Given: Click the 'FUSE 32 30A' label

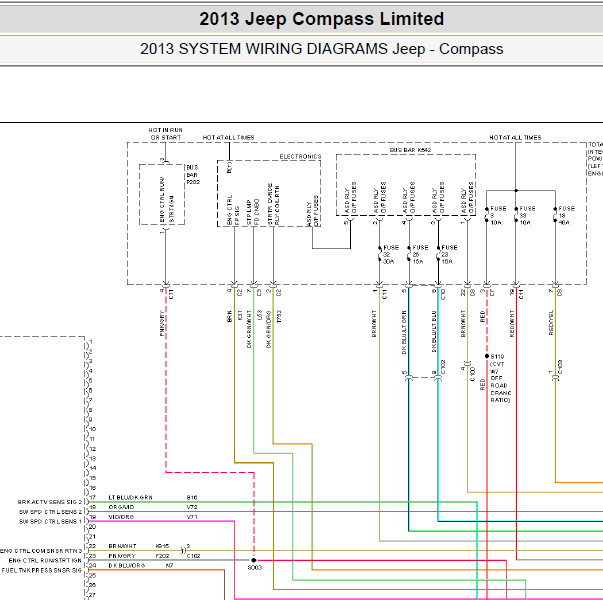Looking at the screenshot, I should point(391,255).
